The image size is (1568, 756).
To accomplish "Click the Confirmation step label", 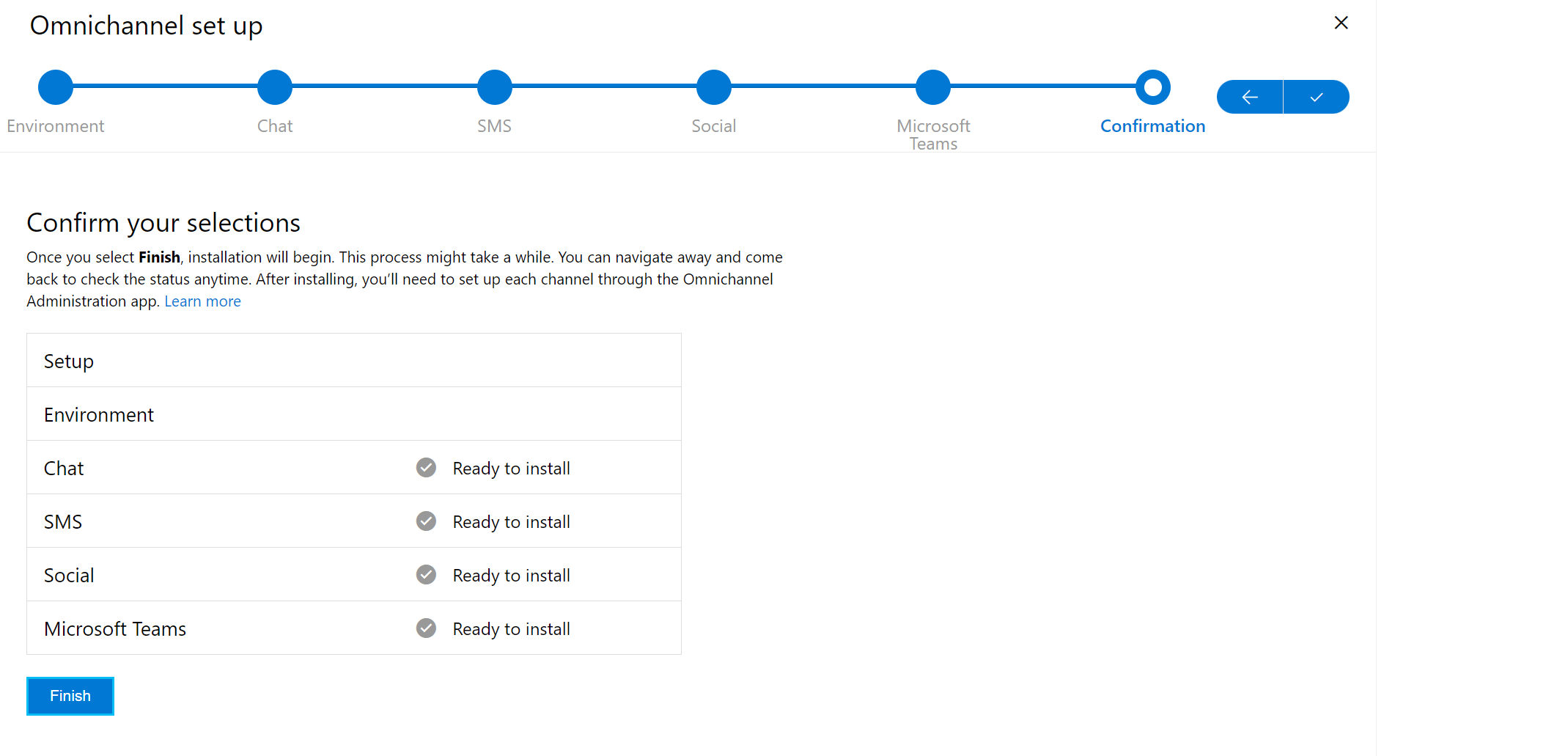I will point(1152,126).
